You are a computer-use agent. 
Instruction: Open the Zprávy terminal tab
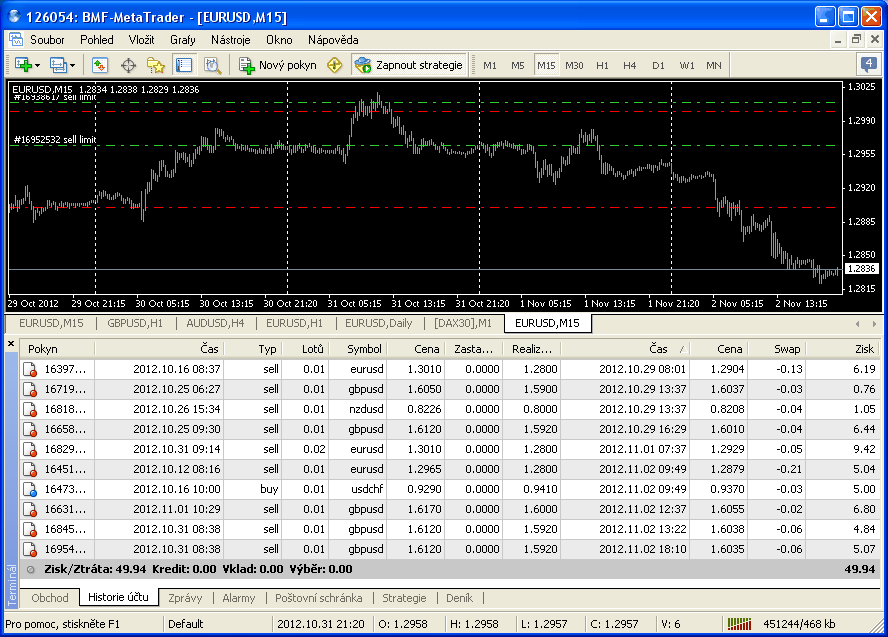click(x=185, y=598)
